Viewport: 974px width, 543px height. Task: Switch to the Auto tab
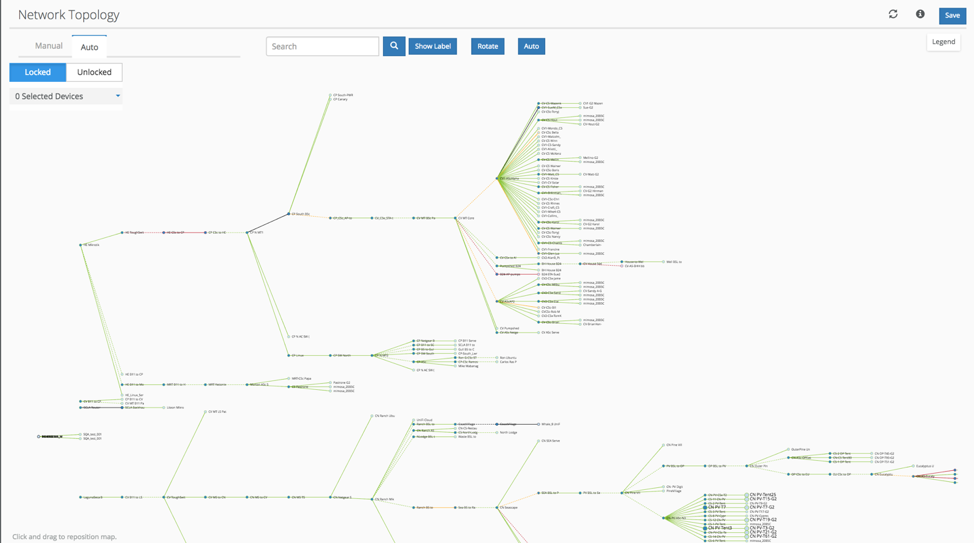pyautogui.click(x=89, y=47)
